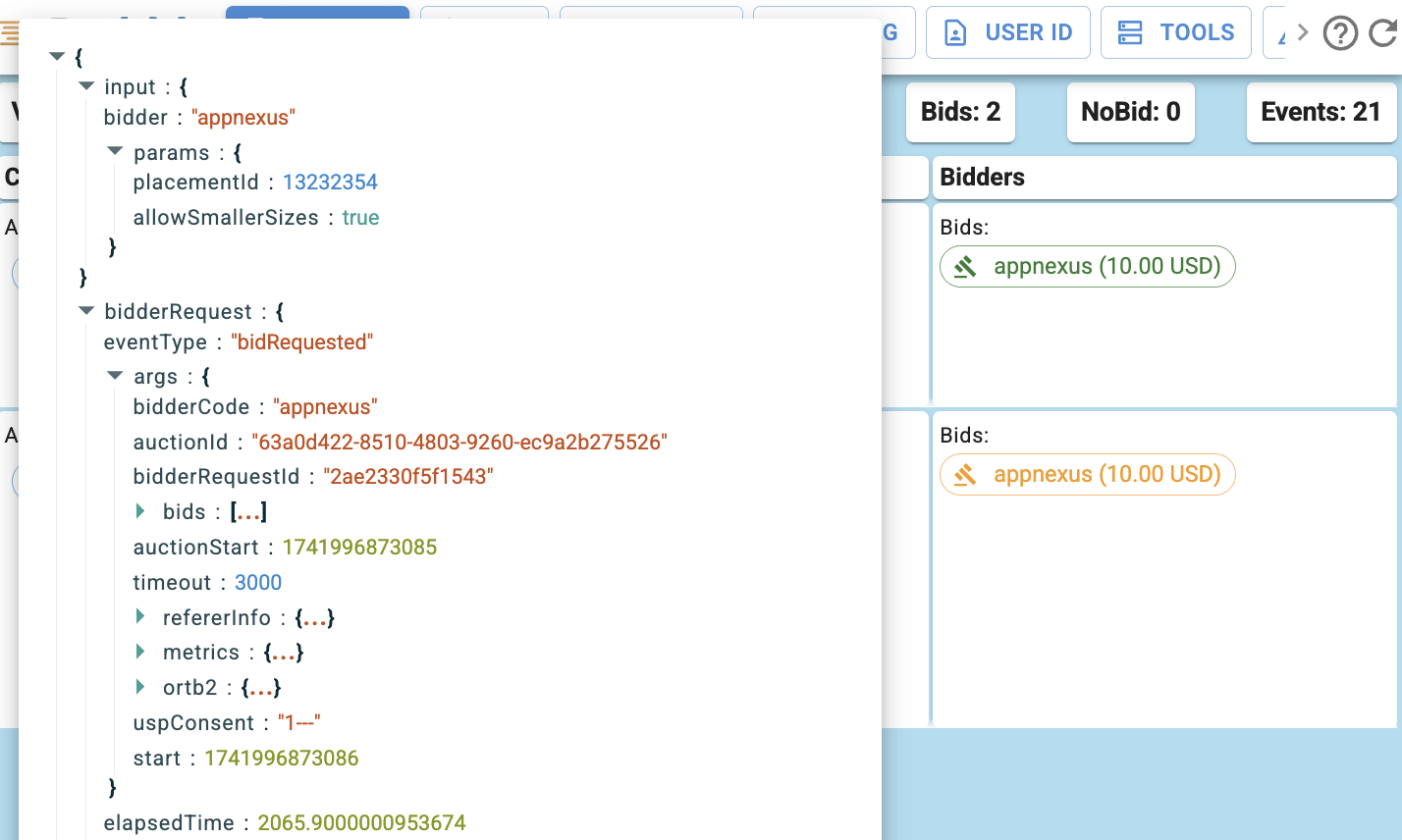Image resolution: width=1402 pixels, height=840 pixels.
Task: Click the NoBid: 0 counter
Action: tap(1130, 112)
